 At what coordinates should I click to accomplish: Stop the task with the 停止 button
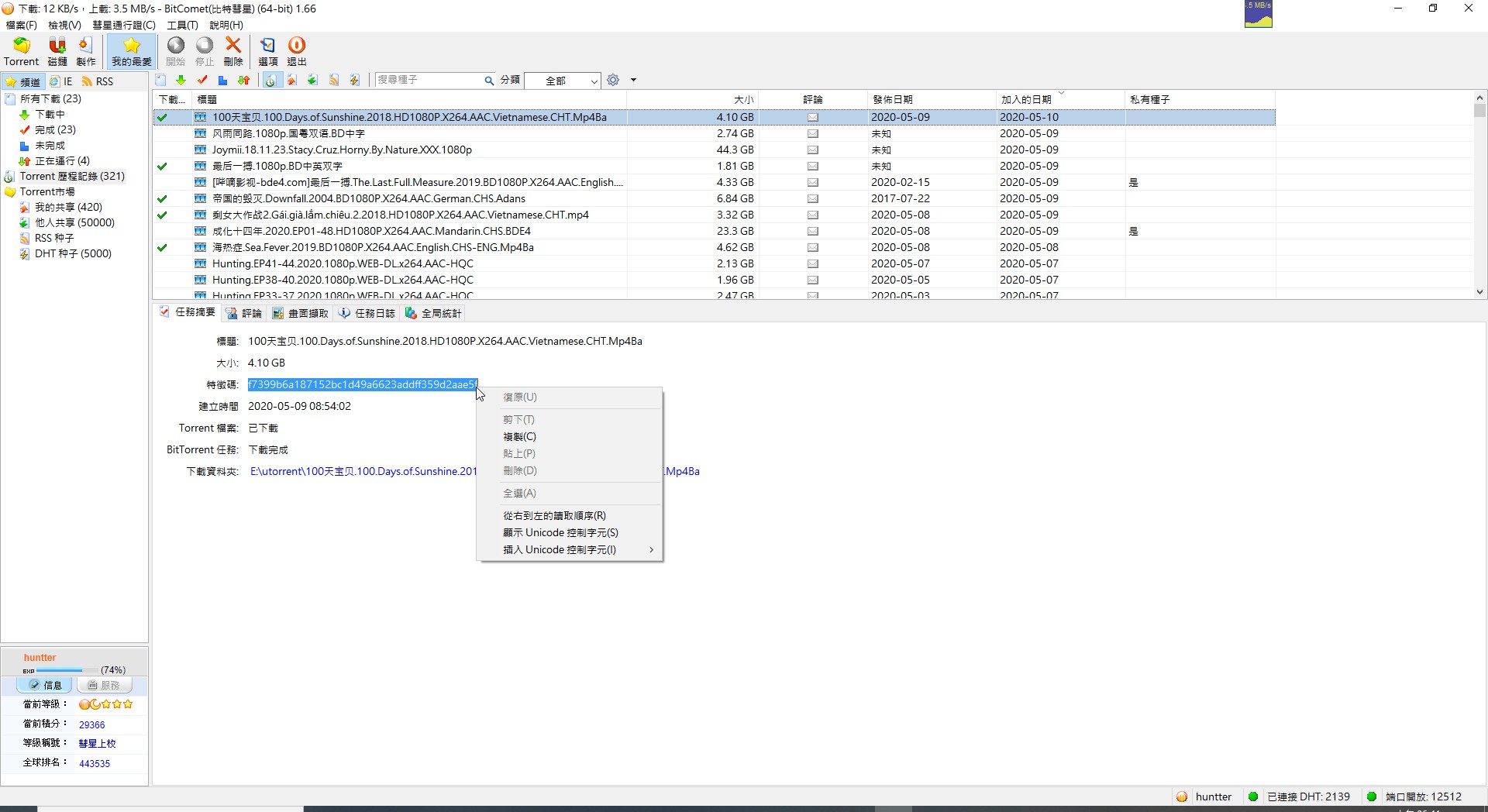coord(205,51)
